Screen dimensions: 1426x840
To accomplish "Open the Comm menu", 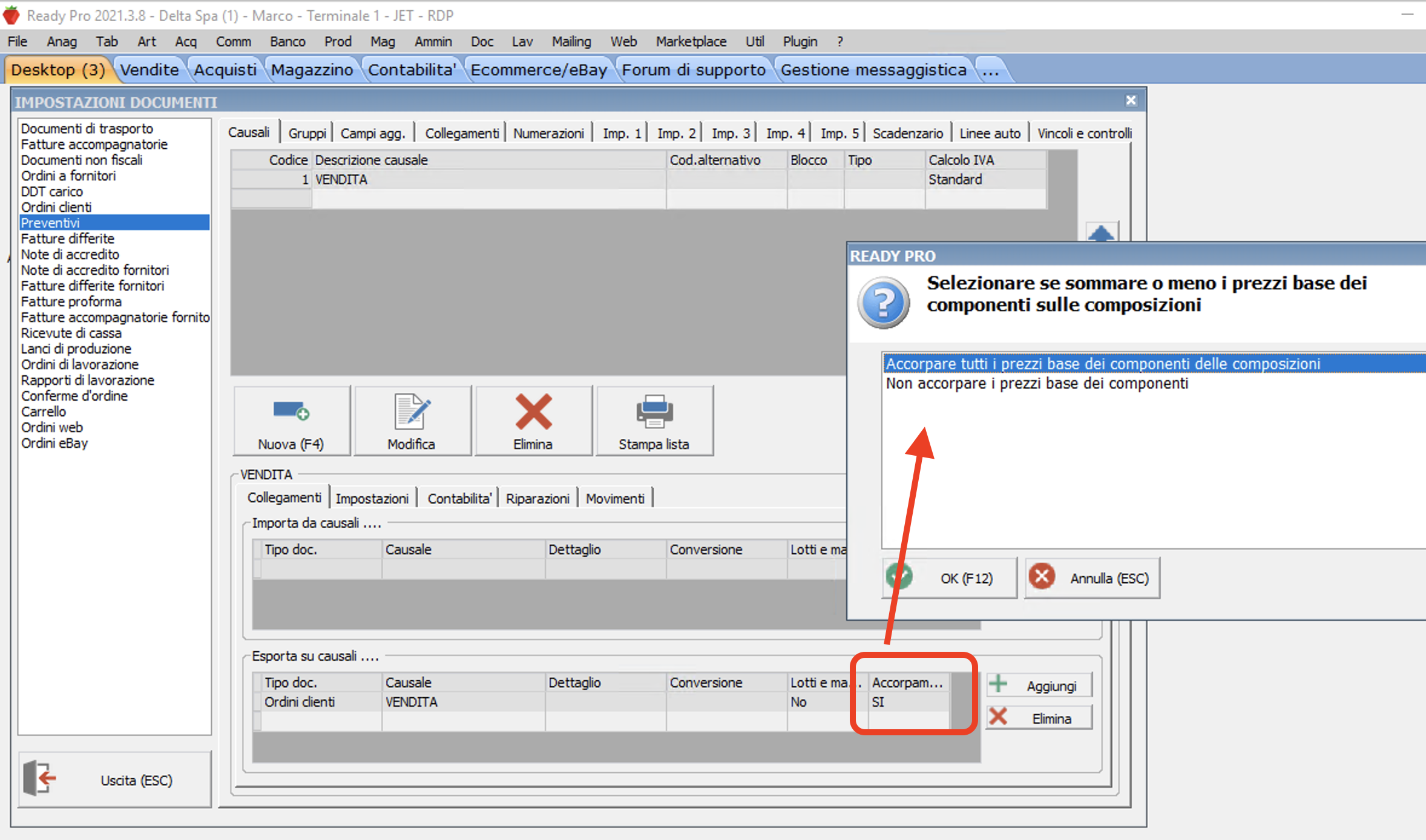I will 234,41.
